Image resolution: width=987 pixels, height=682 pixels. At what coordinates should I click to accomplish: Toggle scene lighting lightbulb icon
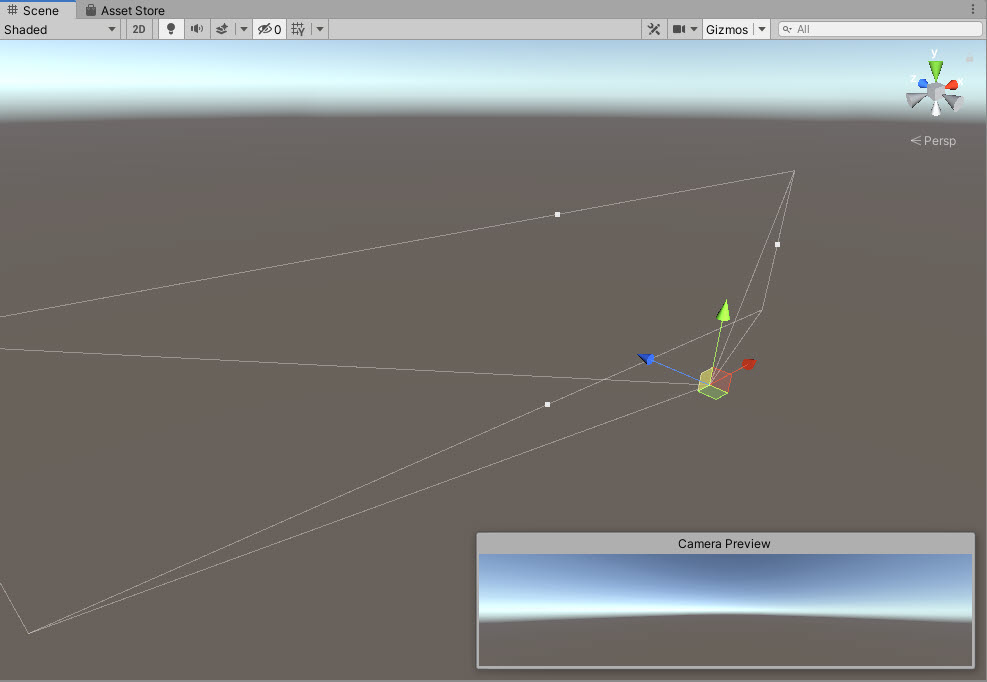(x=171, y=30)
